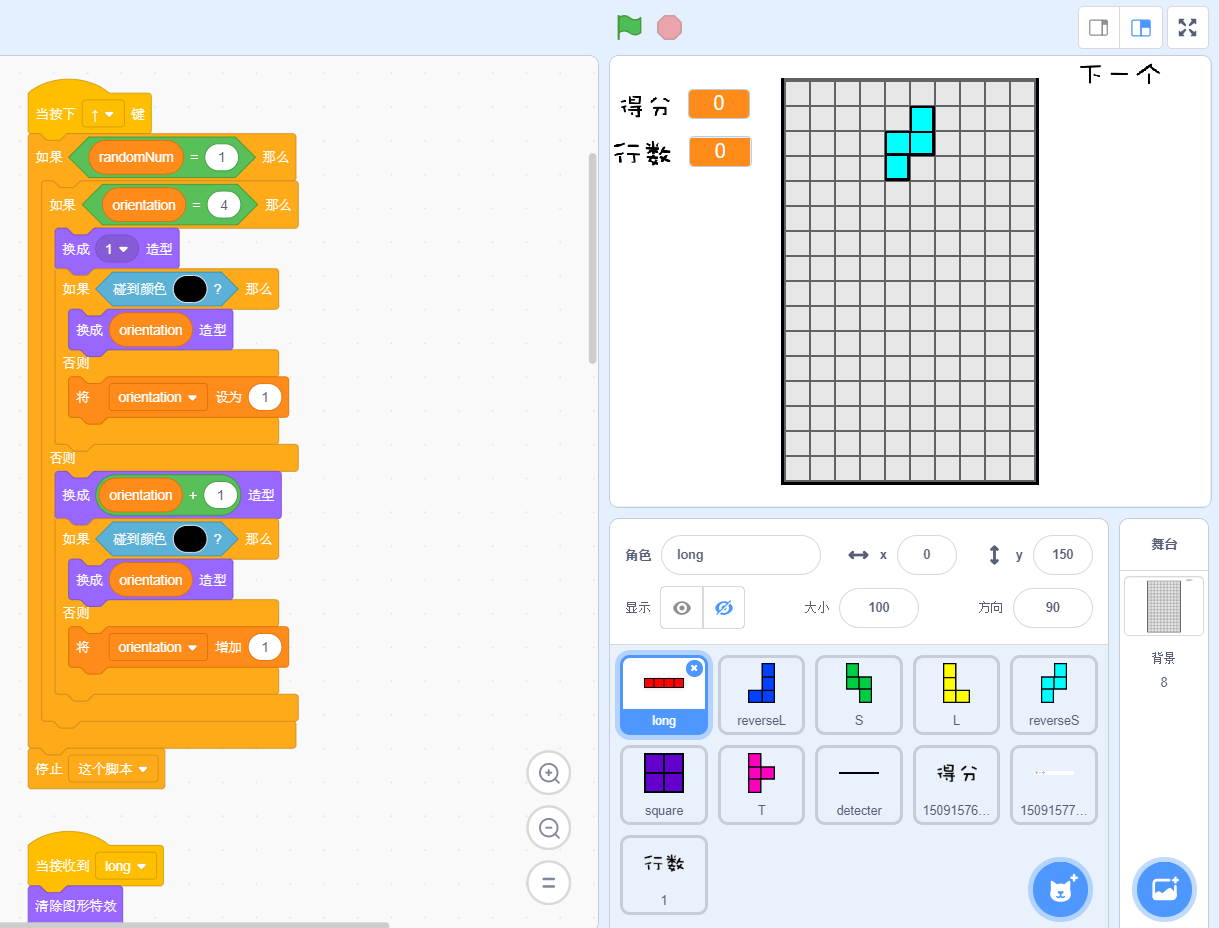
Task: Switch to small stage layout
Action: click(x=1098, y=27)
